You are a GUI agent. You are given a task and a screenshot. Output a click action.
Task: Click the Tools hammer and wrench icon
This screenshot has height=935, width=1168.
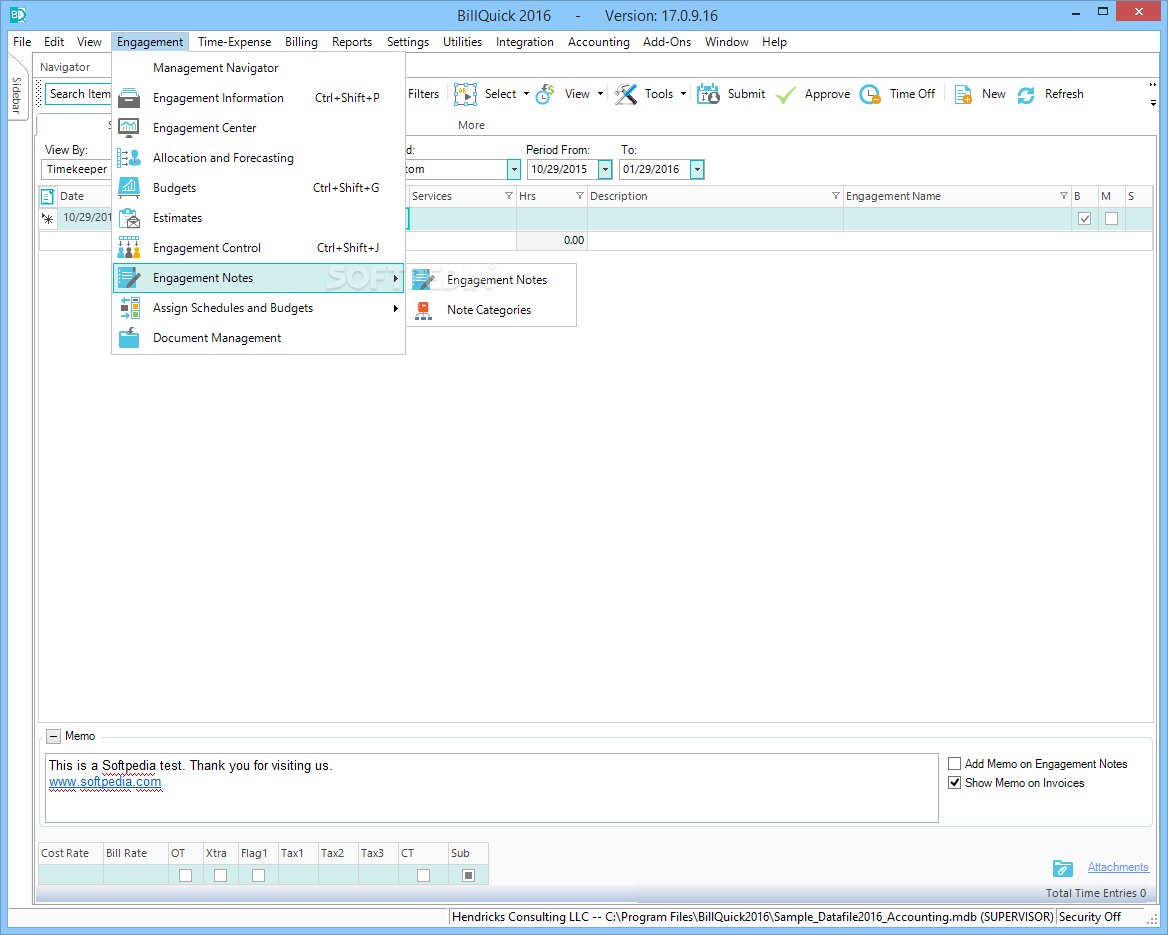tap(626, 94)
